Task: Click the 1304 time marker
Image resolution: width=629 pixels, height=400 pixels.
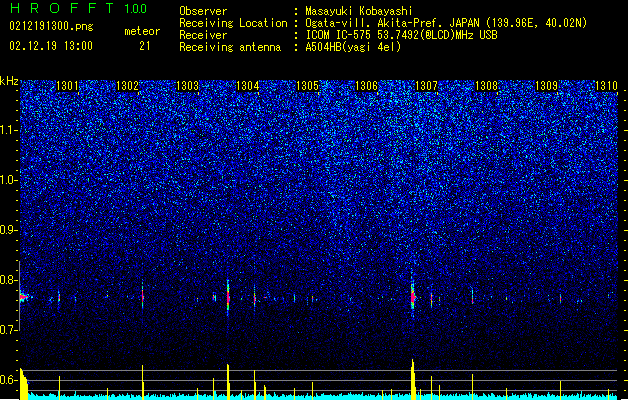Action: tap(248, 86)
